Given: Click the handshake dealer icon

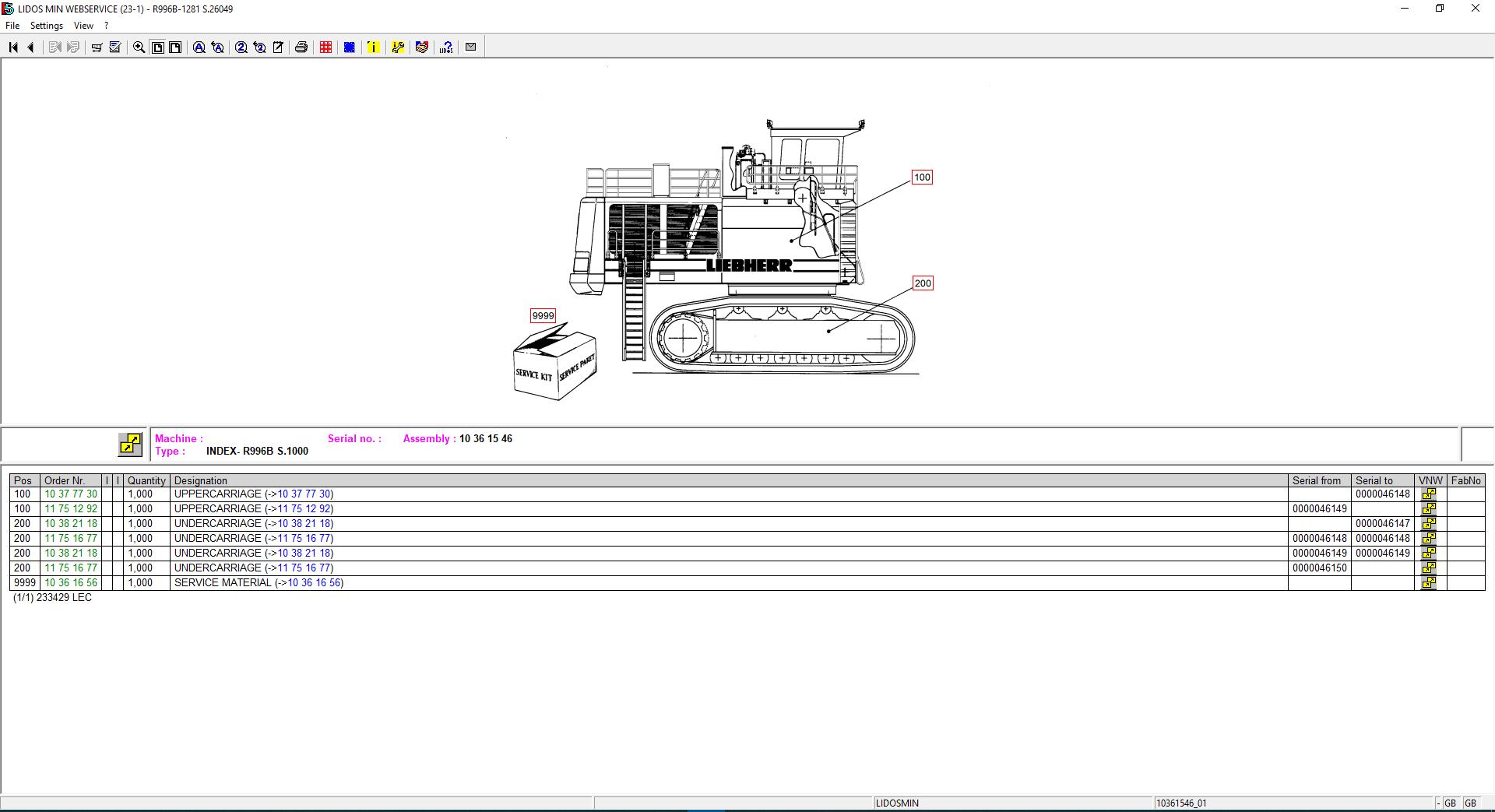Looking at the screenshot, I should click(x=421, y=47).
